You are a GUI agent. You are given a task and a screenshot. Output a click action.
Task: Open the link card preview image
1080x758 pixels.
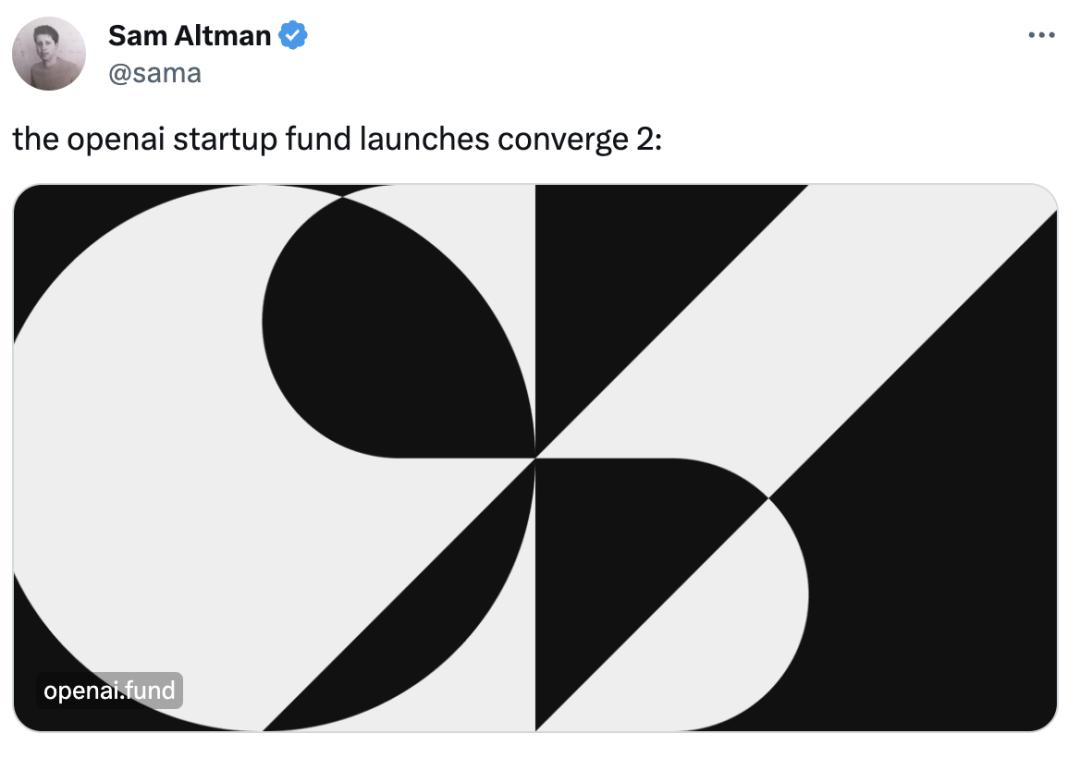click(x=535, y=457)
